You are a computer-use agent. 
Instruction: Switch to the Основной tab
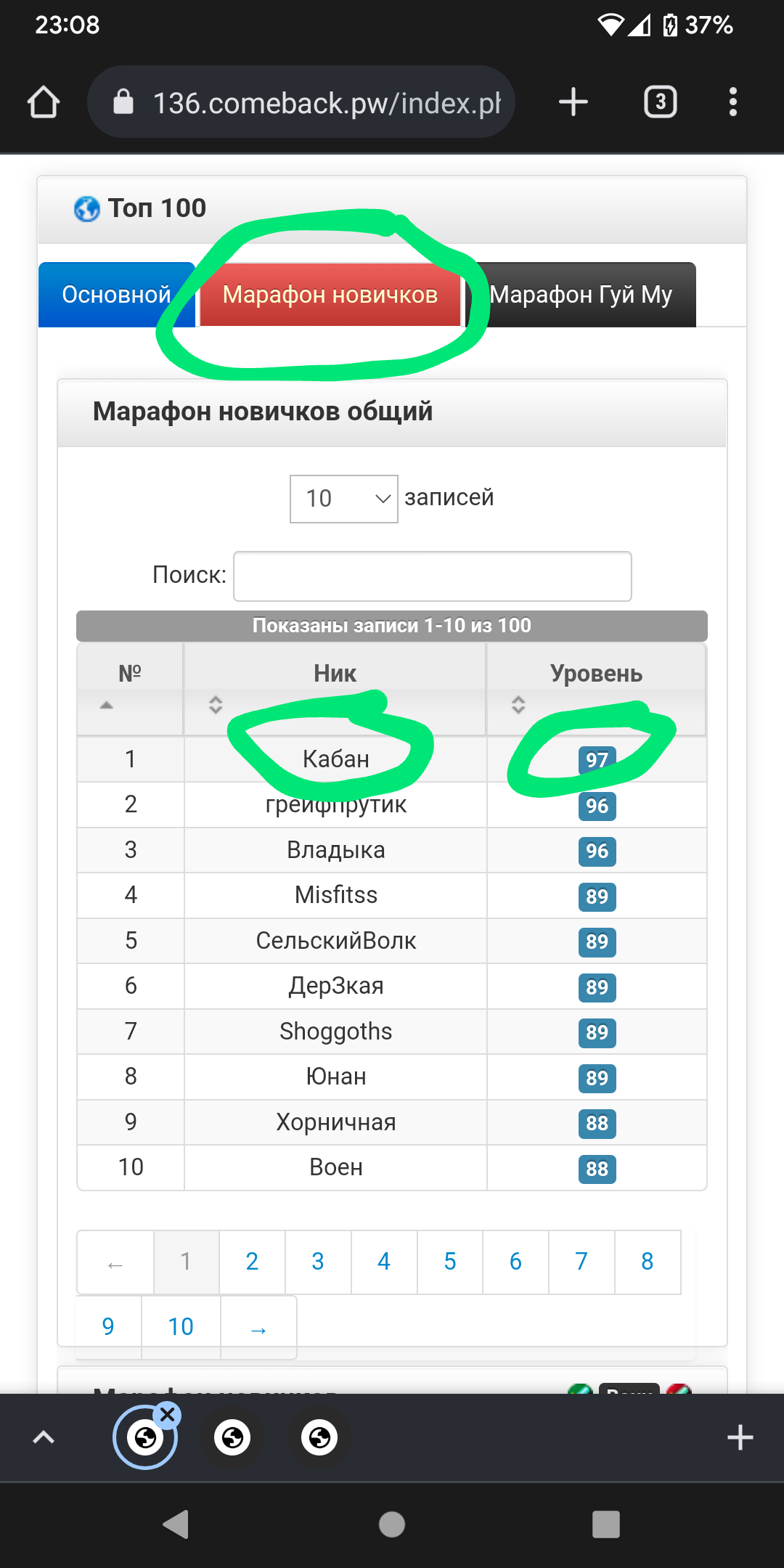(x=116, y=295)
